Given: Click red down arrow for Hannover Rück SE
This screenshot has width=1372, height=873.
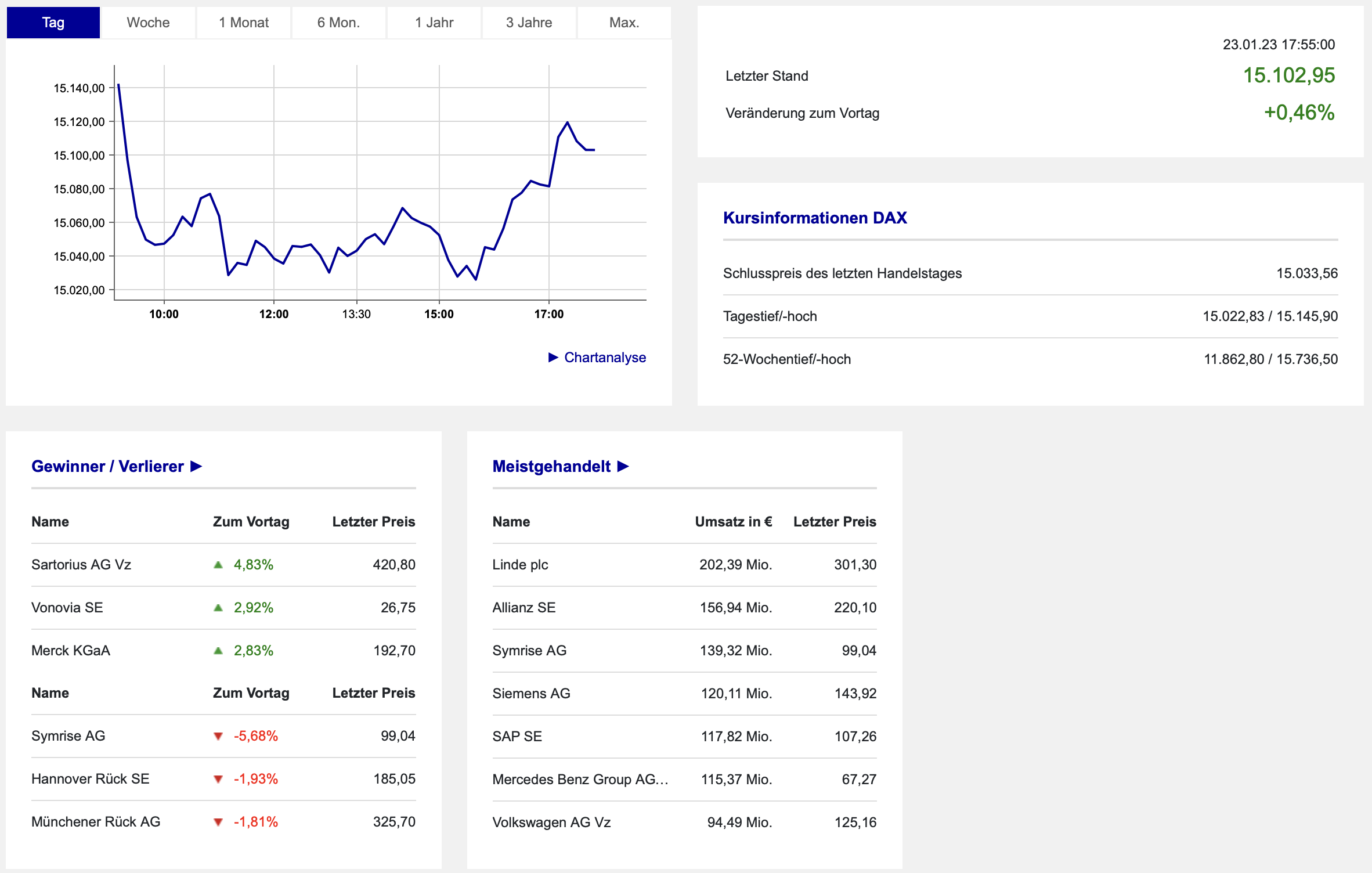Looking at the screenshot, I should [x=218, y=780].
